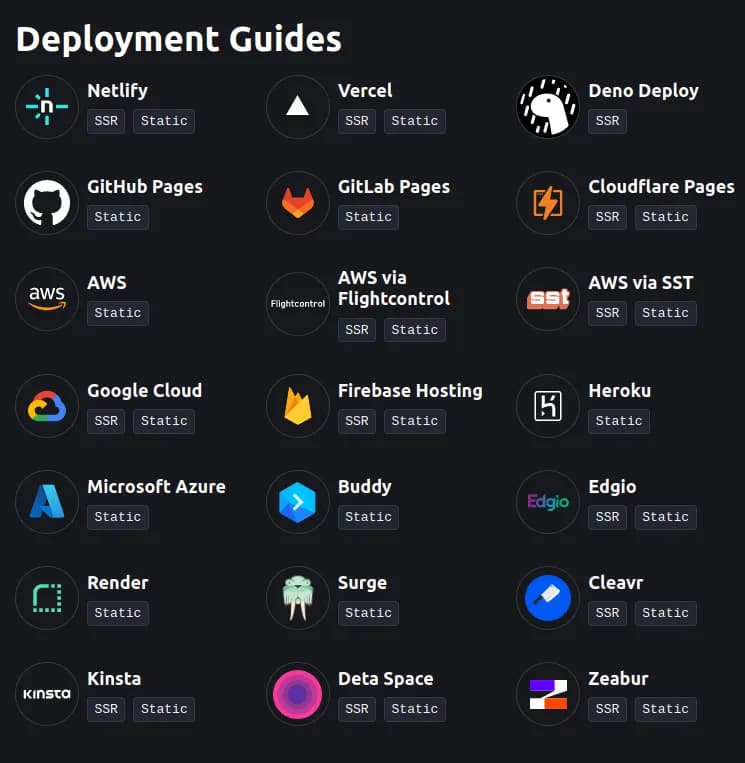
Task: Click the Firebase Hosting flame icon
Action: [x=297, y=406]
